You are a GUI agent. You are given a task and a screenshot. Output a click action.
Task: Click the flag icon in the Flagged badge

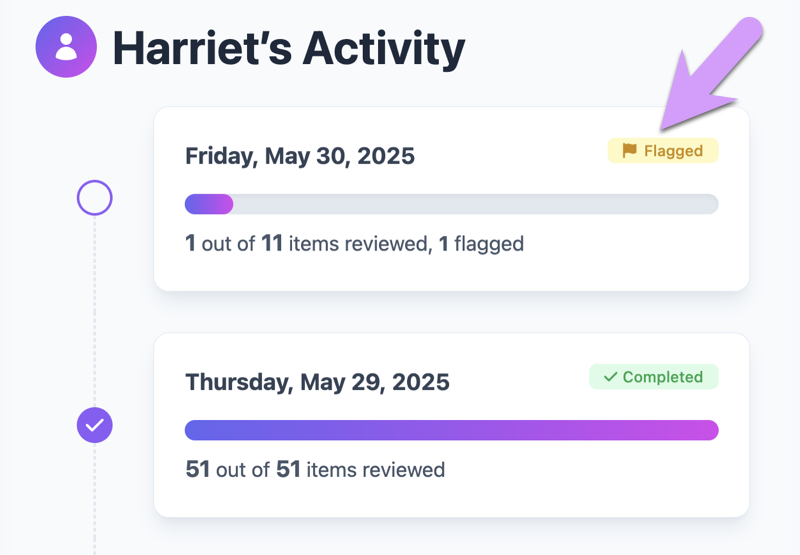pos(629,151)
